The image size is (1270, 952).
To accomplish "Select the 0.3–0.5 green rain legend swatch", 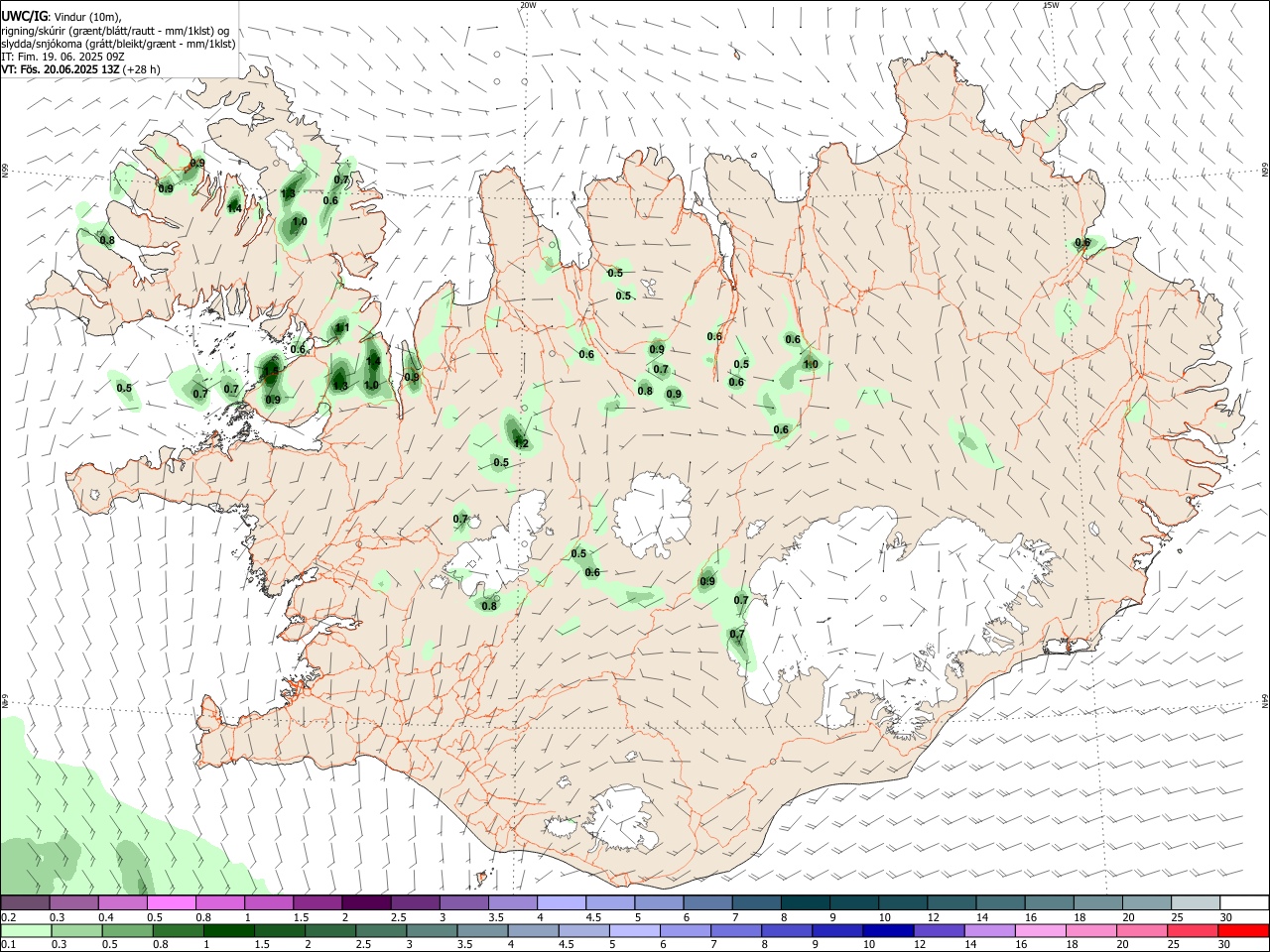I will (76, 931).
